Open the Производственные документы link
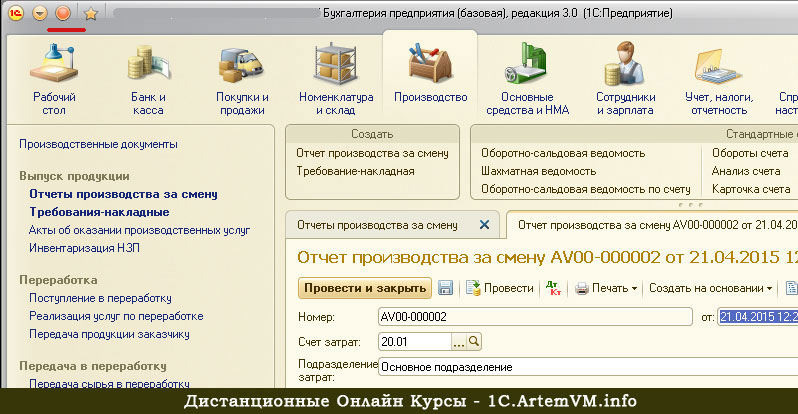The width and height of the screenshot is (798, 414). [x=98, y=144]
